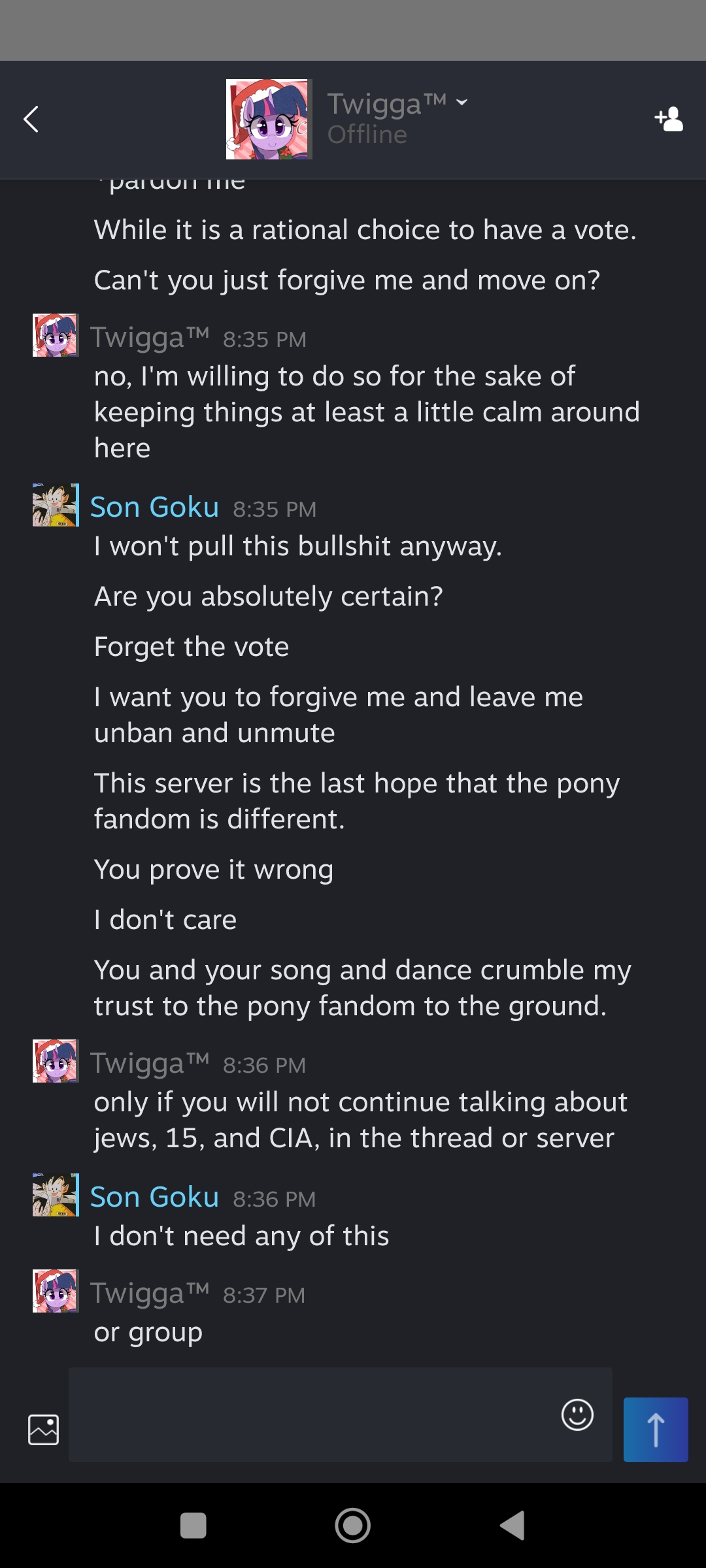Viewport: 706px width, 1568px height.
Task: Tap the Android home circle button
Action: 353,1526
